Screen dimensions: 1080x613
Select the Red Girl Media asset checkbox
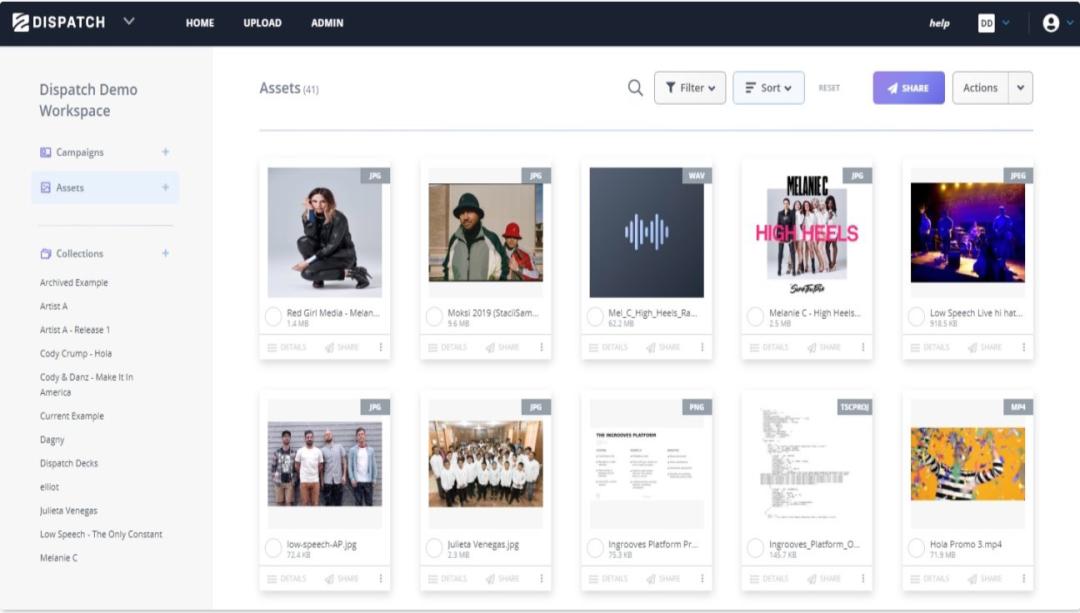coord(273,317)
